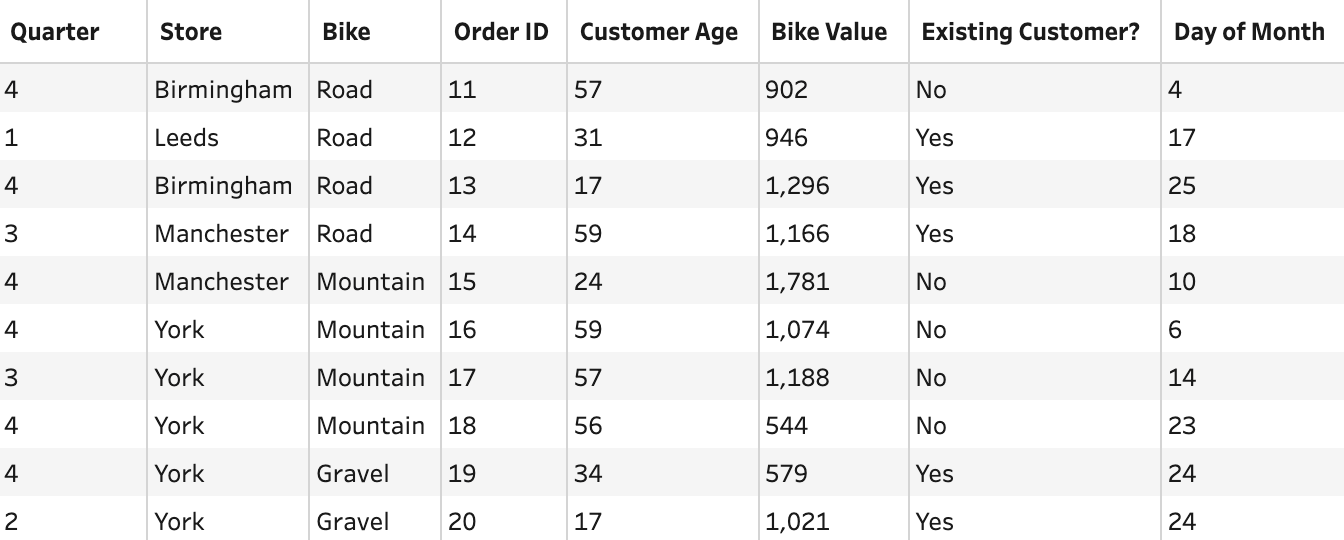This screenshot has width=1344, height=540.
Task: Select the Day of Month header
Action: 1249,32
